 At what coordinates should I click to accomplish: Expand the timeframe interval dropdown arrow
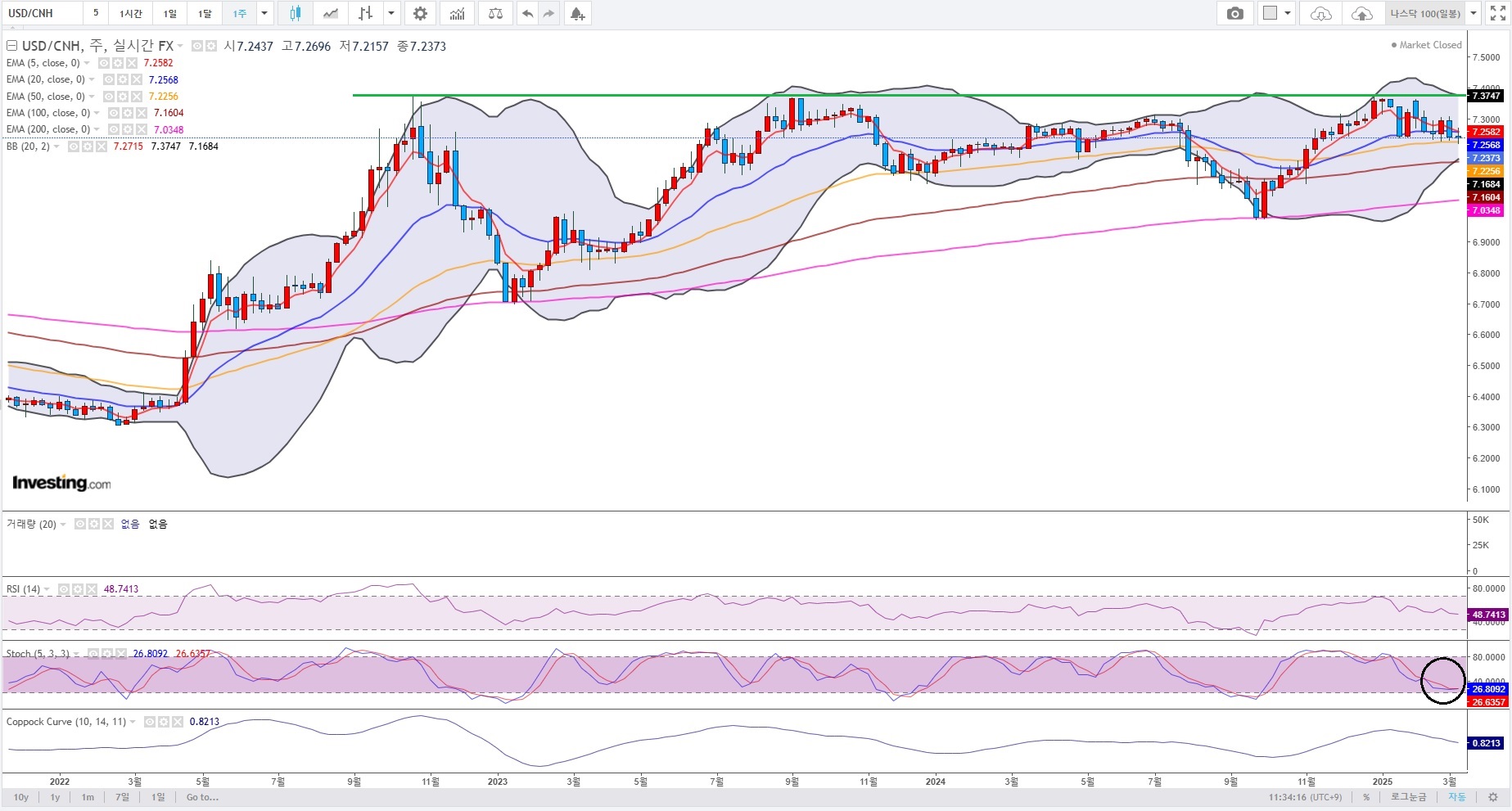click(x=264, y=13)
